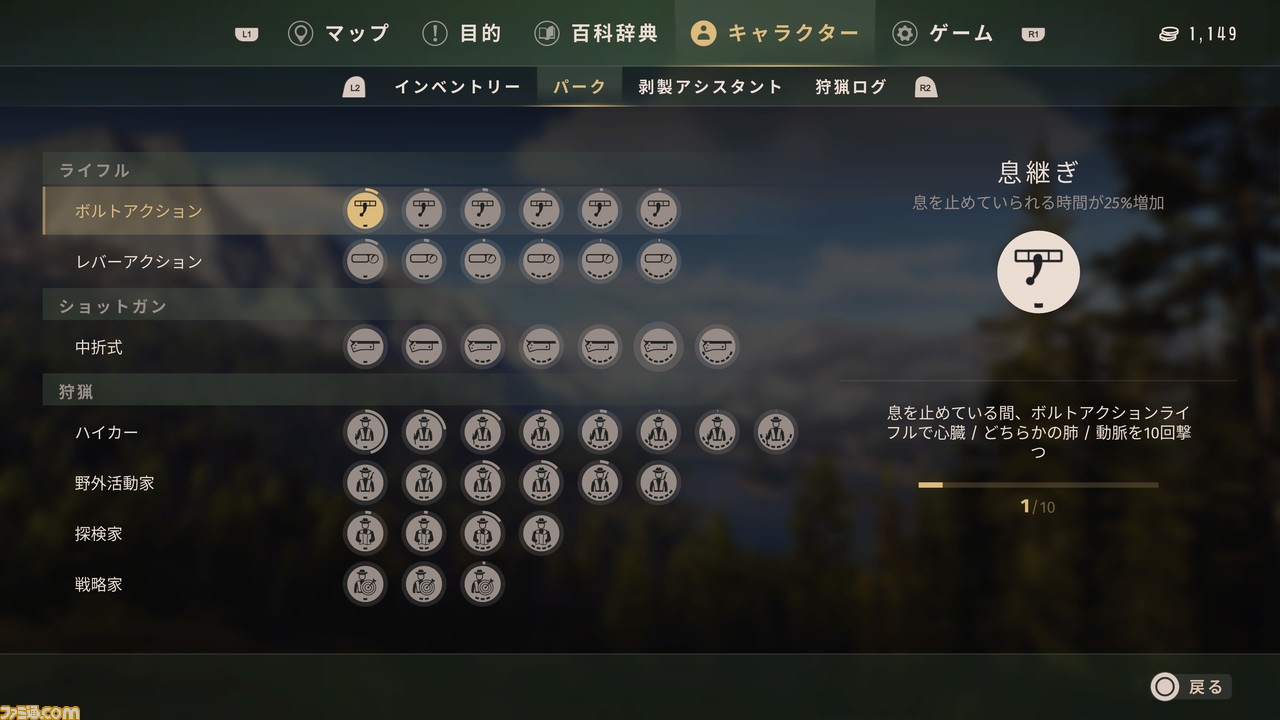Select the first レバーアクション perk icon

(365, 261)
